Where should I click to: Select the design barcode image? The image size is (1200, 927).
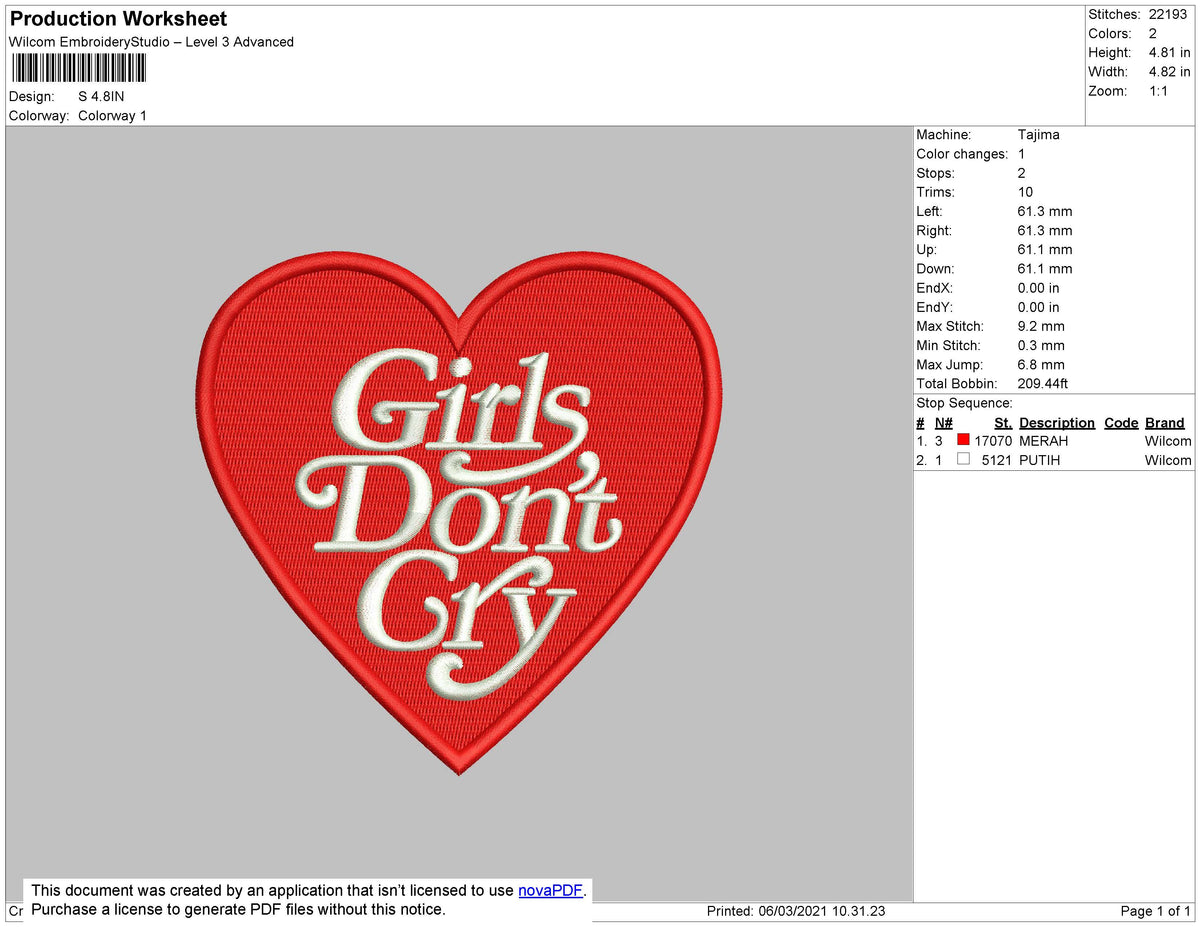[78, 67]
